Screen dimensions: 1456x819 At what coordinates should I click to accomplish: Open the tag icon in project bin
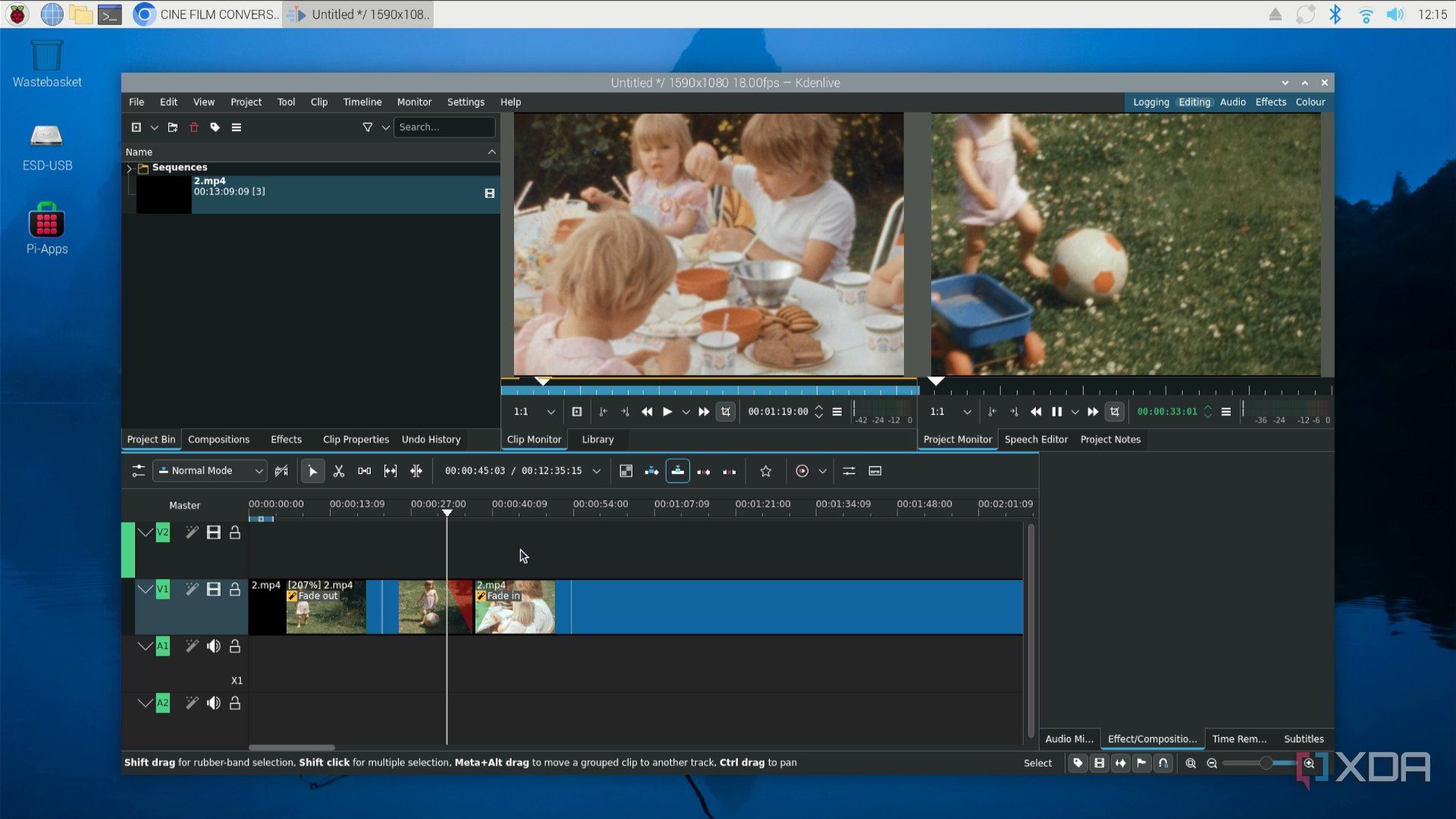pyautogui.click(x=215, y=127)
